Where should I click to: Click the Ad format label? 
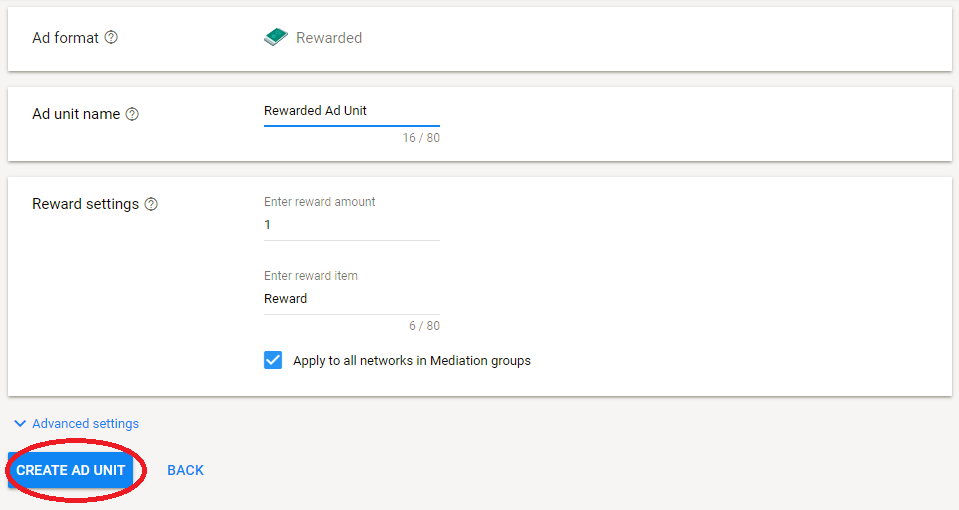click(x=65, y=38)
